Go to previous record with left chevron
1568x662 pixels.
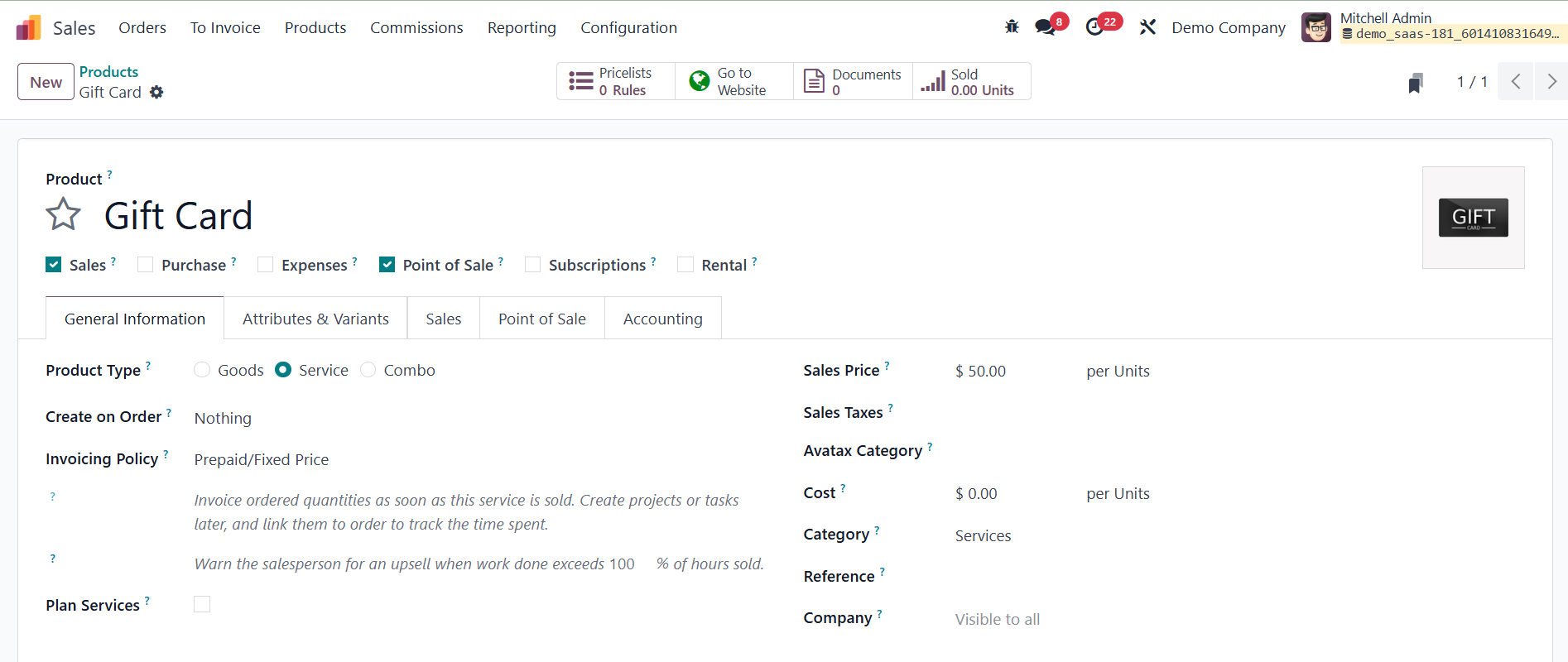pos(1516,82)
